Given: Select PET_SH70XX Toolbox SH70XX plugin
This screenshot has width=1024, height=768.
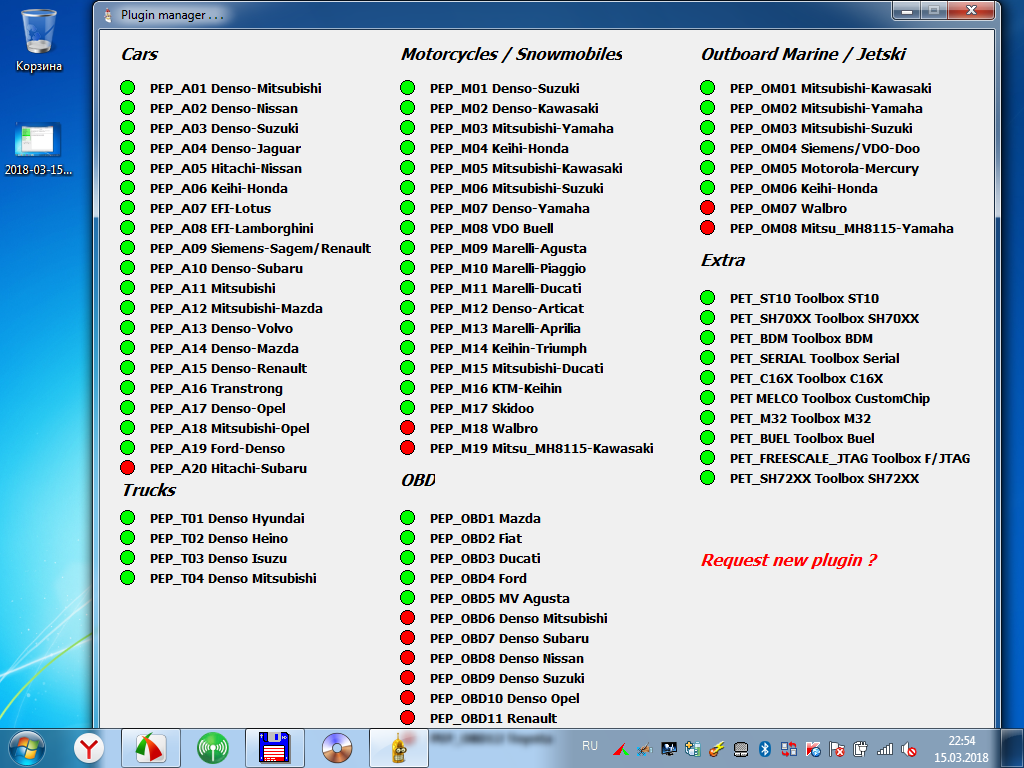Looking at the screenshot, I should pyautogui.click(x=824, y=318).
